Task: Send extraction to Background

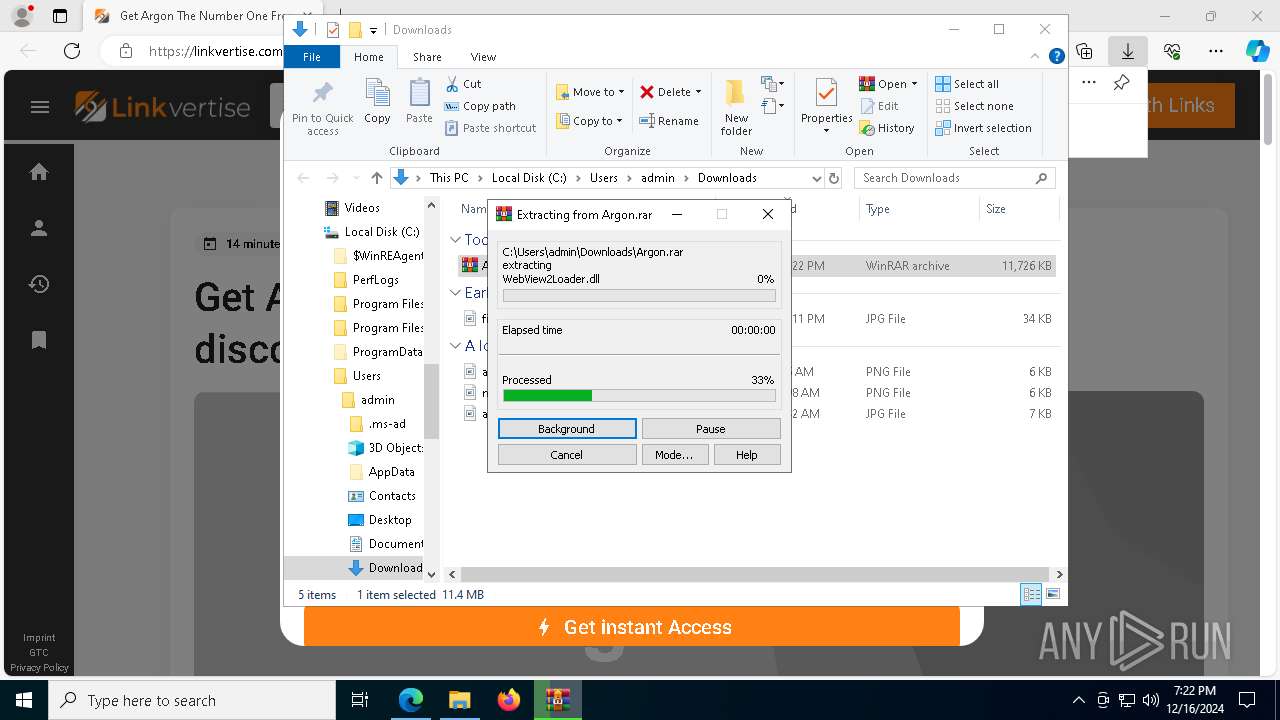Action: [x=567, y=429]
